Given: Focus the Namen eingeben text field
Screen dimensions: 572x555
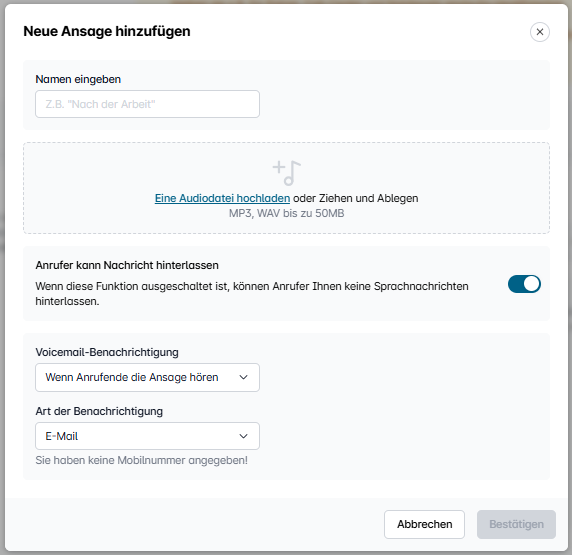Looking at the screenshot, I should (147, 104).
